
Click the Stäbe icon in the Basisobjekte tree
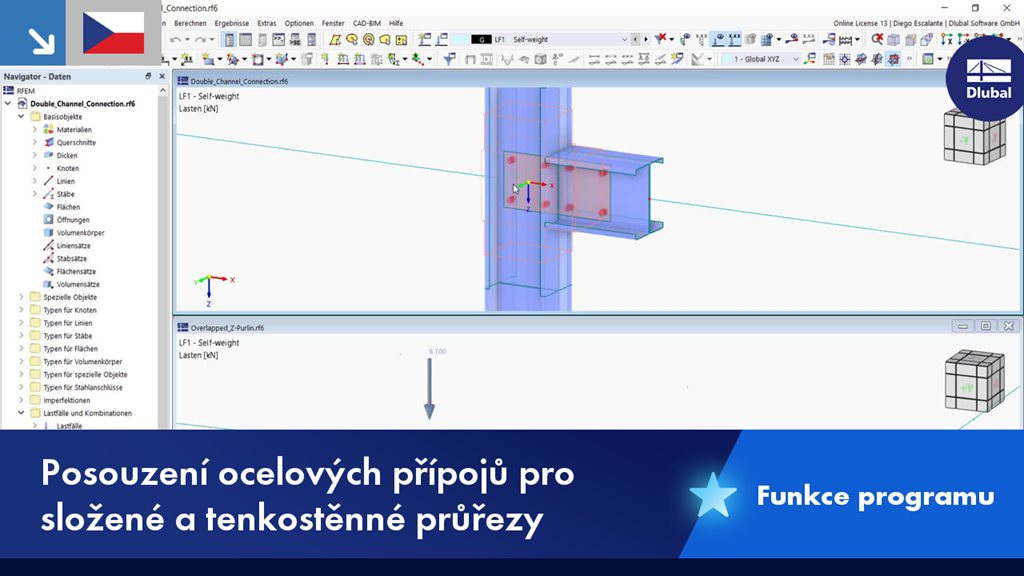click(49, 194)
